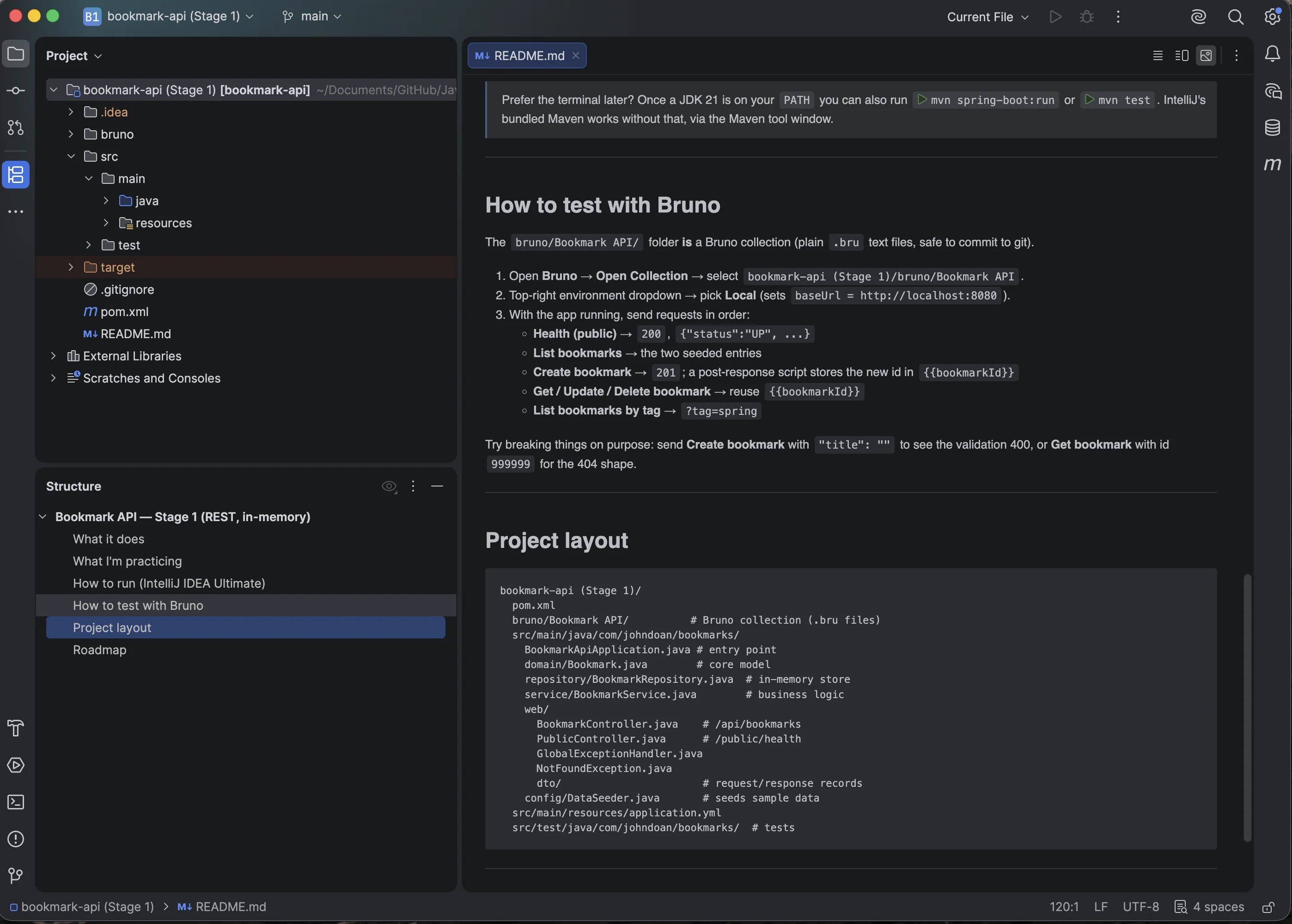Open more run actions menu
The width and height of the screenshot is (1292, 924).
[x=1118, y=17]
